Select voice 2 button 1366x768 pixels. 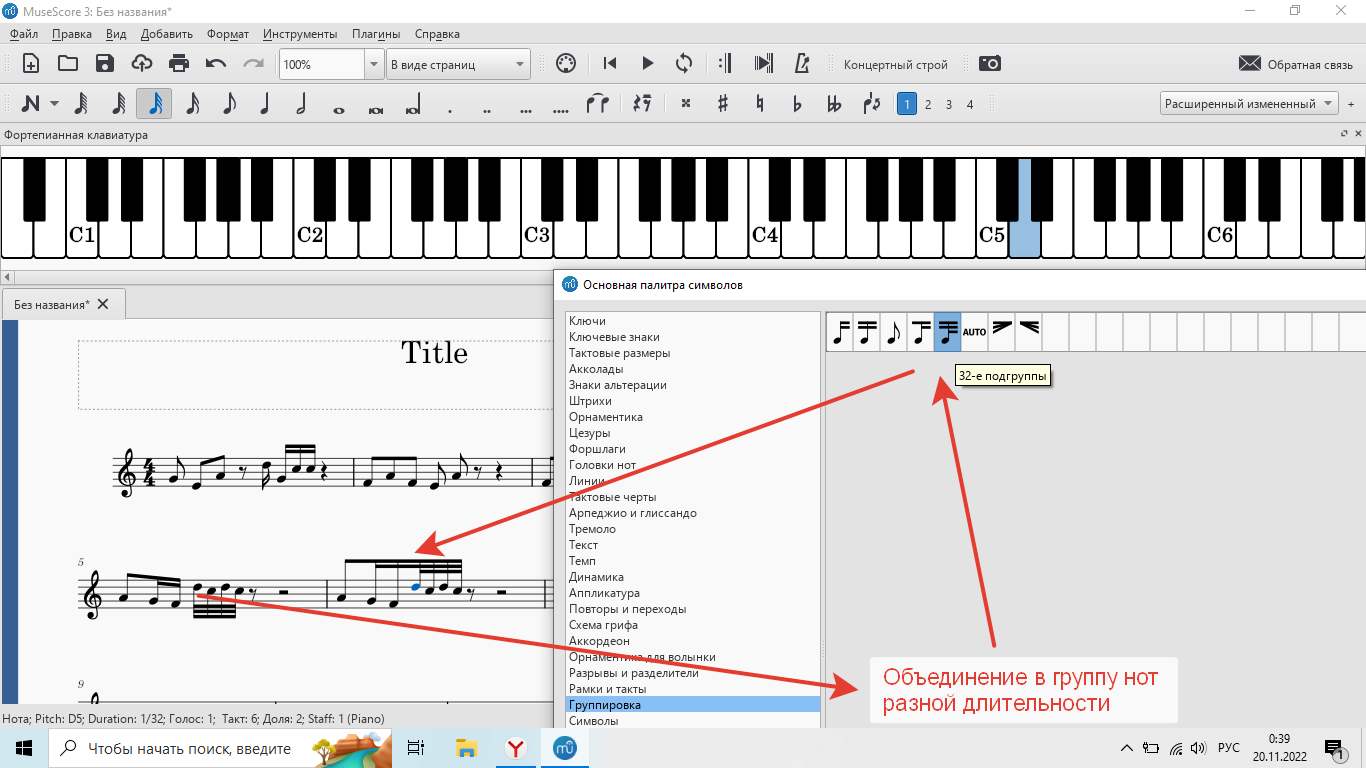tap(928, 104)
